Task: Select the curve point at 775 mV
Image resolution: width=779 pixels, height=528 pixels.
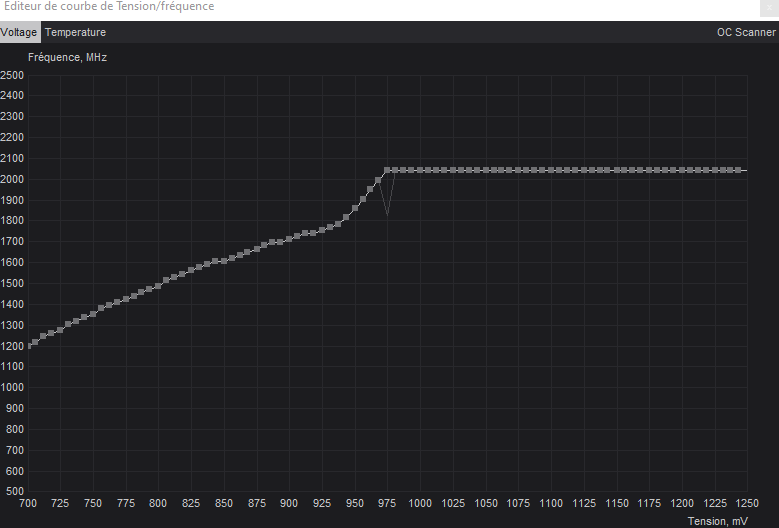Action: tap(126, 299)
